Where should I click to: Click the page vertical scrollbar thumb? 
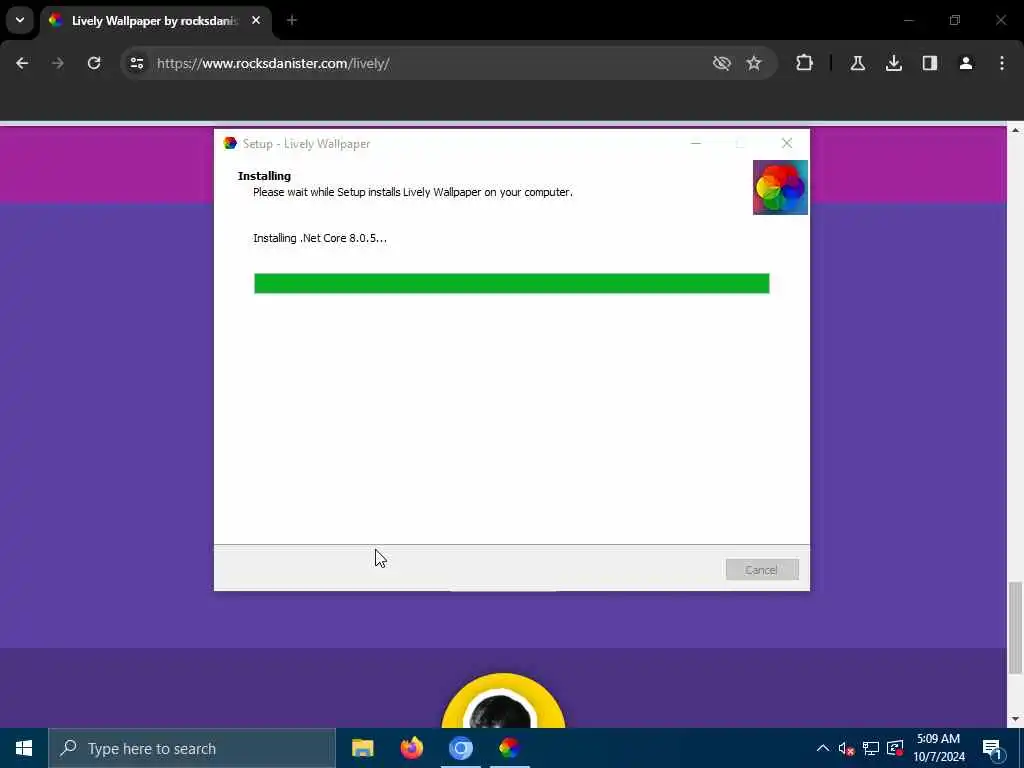pos(1015,628)
